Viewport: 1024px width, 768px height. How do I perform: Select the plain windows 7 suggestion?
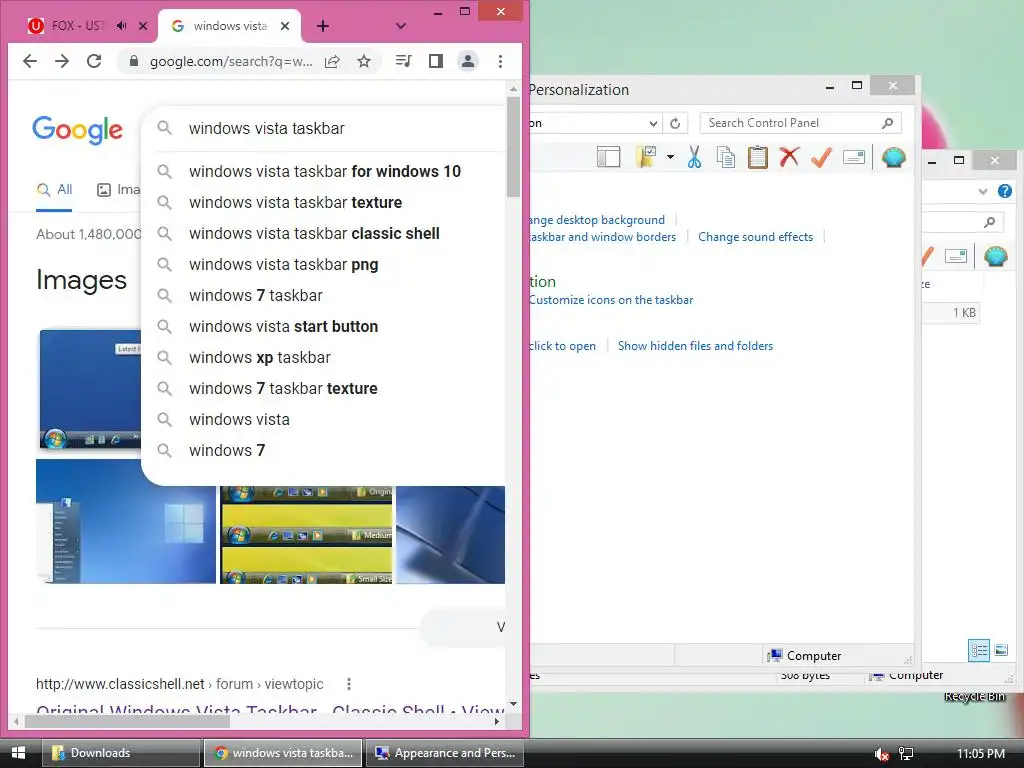coord(227,451)
